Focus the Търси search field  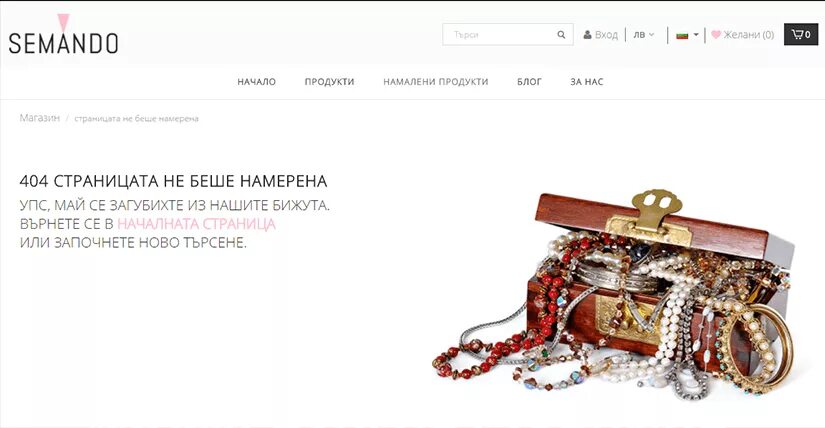coord(500,35)
